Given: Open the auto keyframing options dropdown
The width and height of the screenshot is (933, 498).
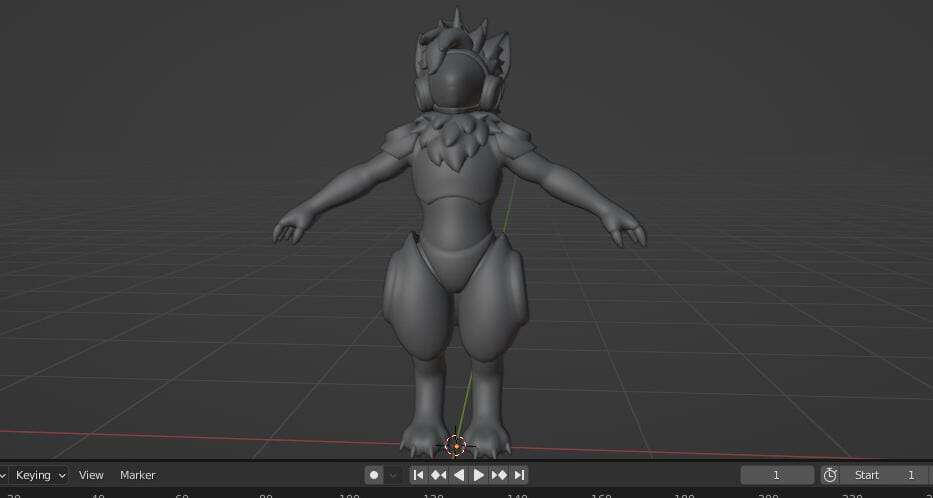Looking at the screenshot, I should click(393, 475).
